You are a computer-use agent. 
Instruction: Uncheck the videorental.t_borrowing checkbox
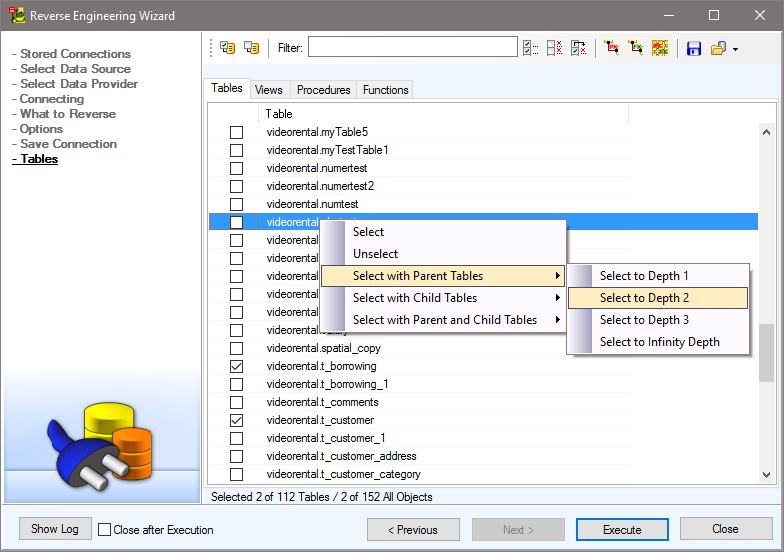pyautogui.click(x=237, y=367)
